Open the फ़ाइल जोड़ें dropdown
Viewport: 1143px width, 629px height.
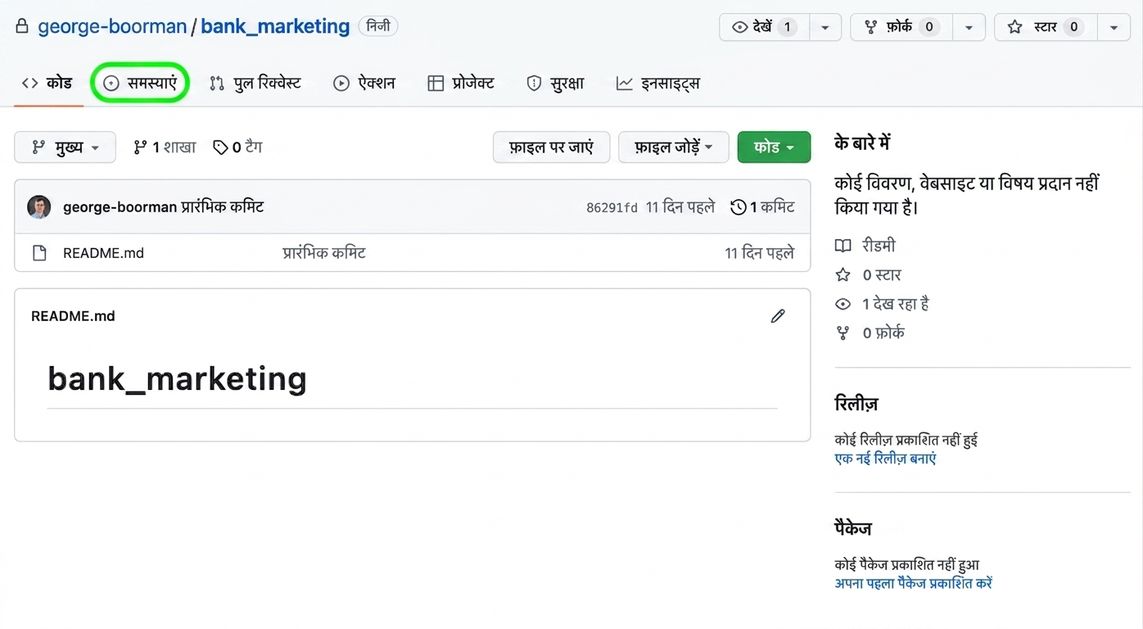[x=673, y=147]
